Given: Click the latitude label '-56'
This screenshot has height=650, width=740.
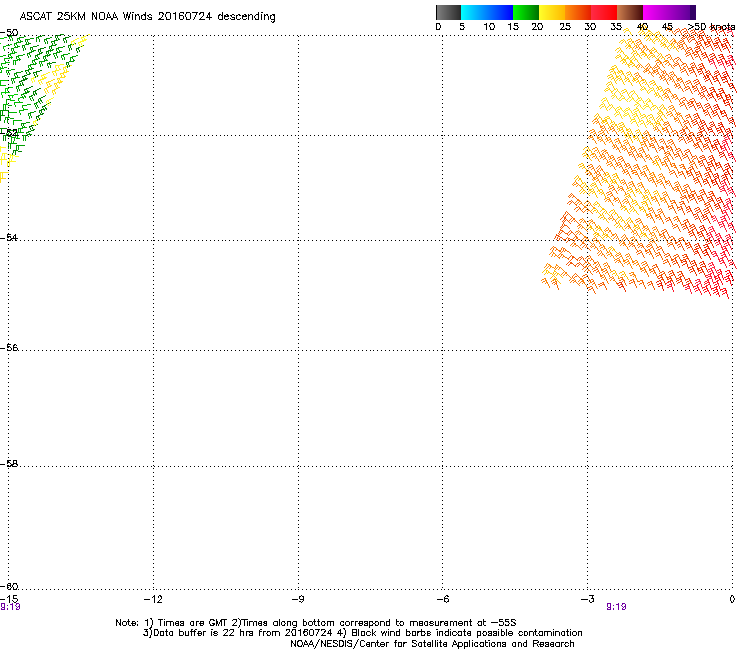Looking at the screenshot, I should 9,347.
